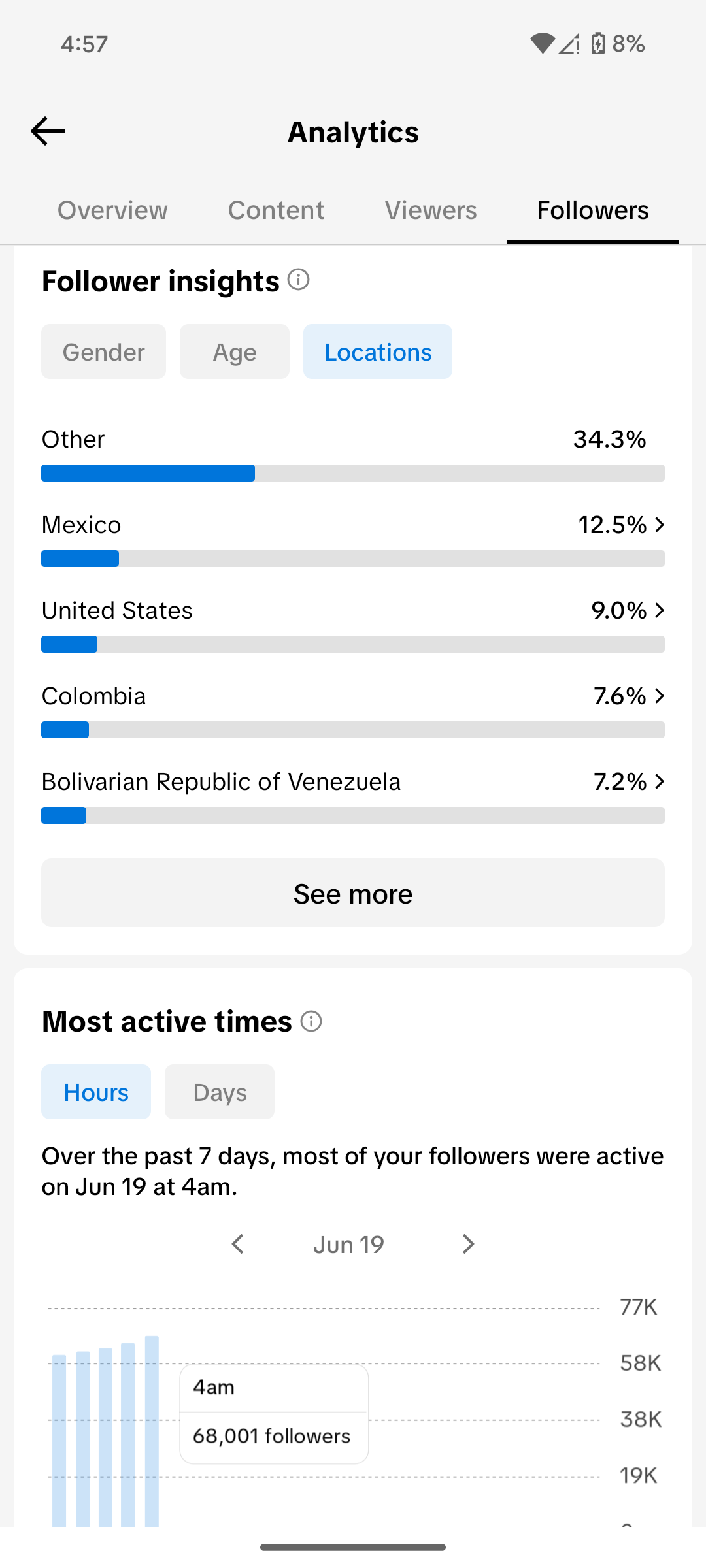This screenshot has height=1568, width=706.
Task: Select the Gender filter chip
Action: [104, 351]
